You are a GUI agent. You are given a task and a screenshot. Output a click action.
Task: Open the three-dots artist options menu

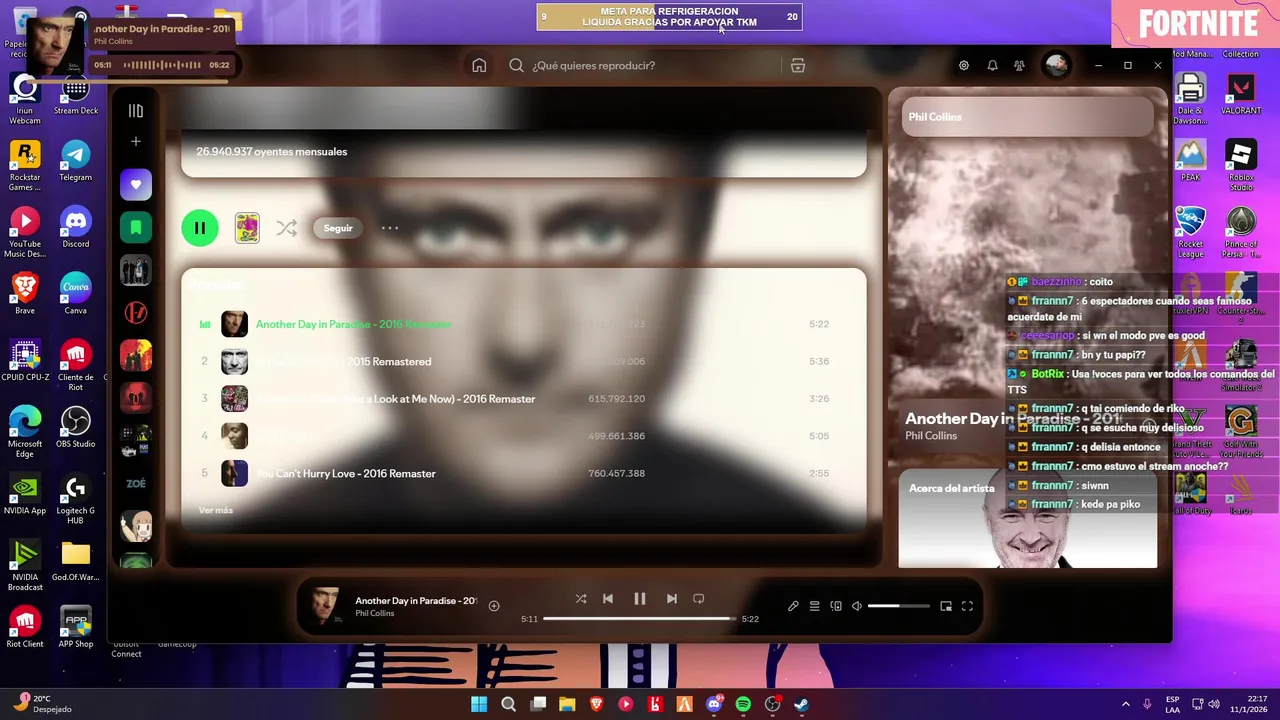[x=390, y=228]
